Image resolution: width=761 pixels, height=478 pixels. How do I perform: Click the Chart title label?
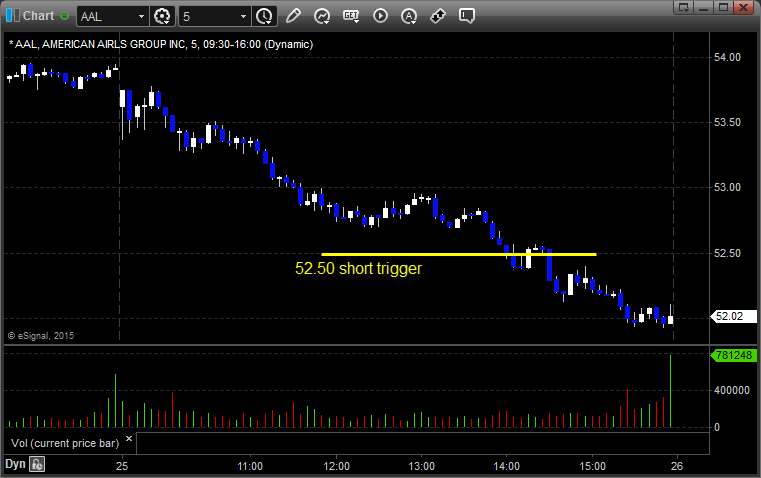(38, 16)
